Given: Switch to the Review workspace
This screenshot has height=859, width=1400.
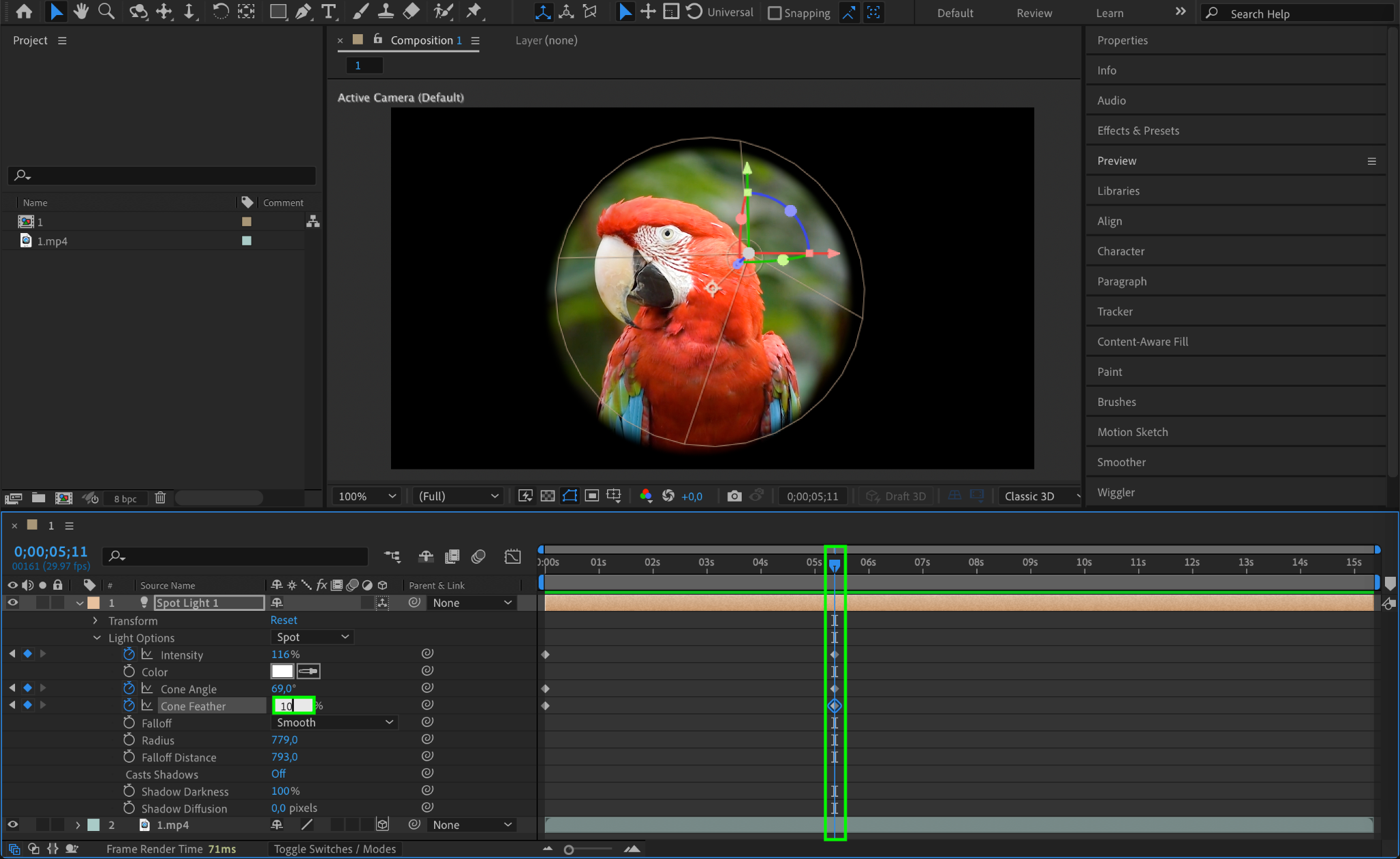Looking at the screenshot, I should pos(1034,13).
